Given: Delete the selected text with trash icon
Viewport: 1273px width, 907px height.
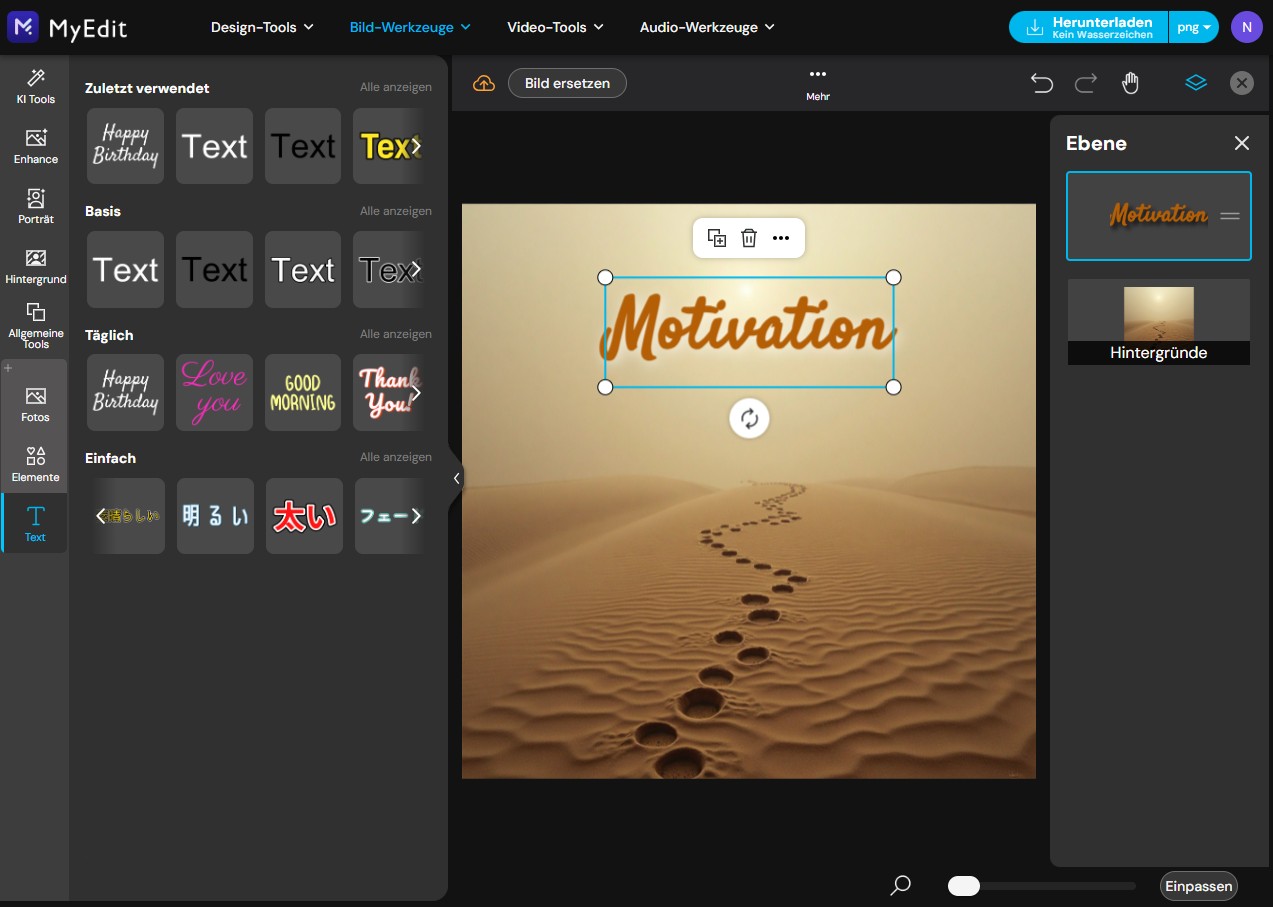Looking at the screenshot, I should 749,238.
